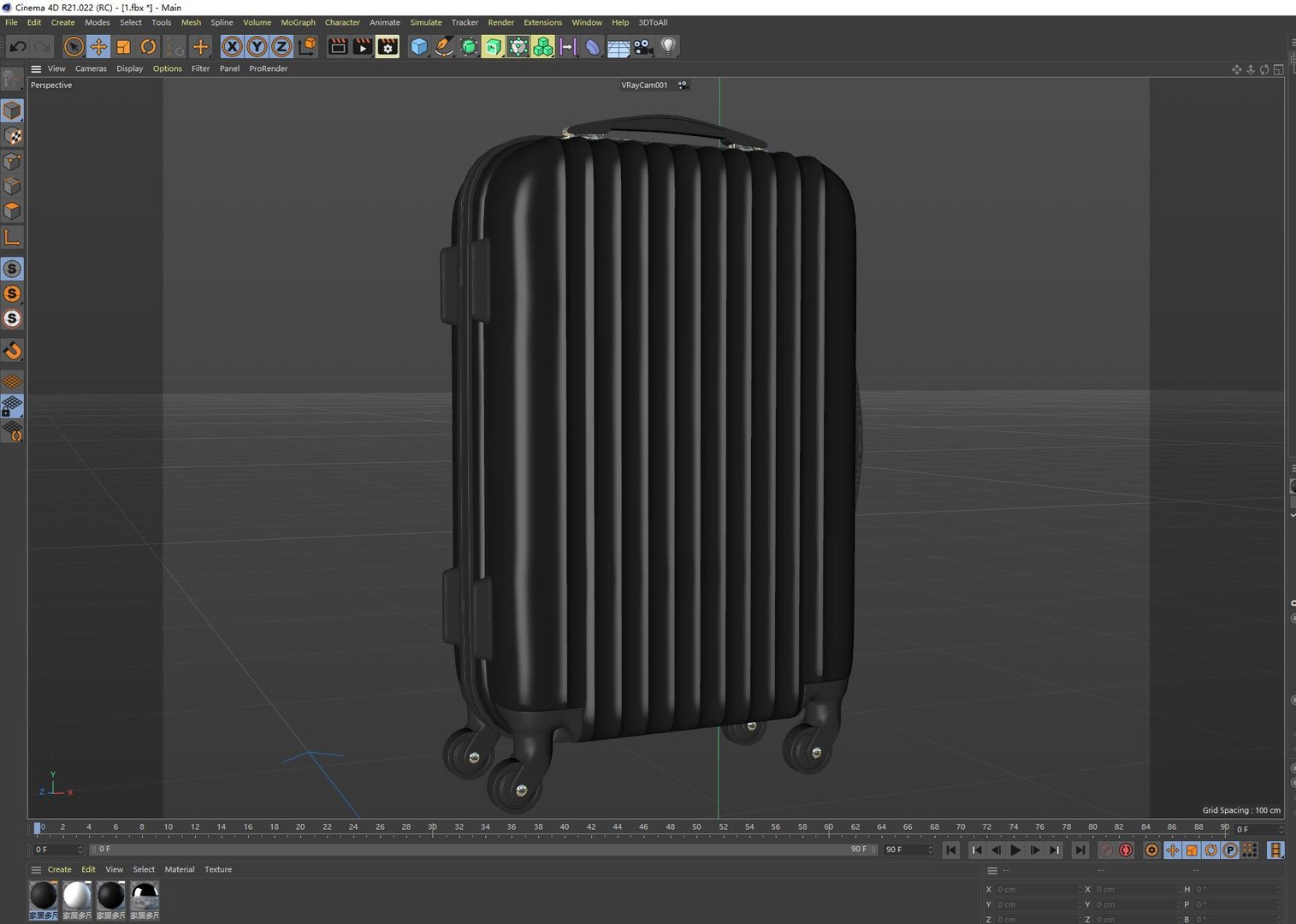This screenshot has height=924, width=1296.
Task: Select the white material sphere thumbnail
Action: [77, 896]
